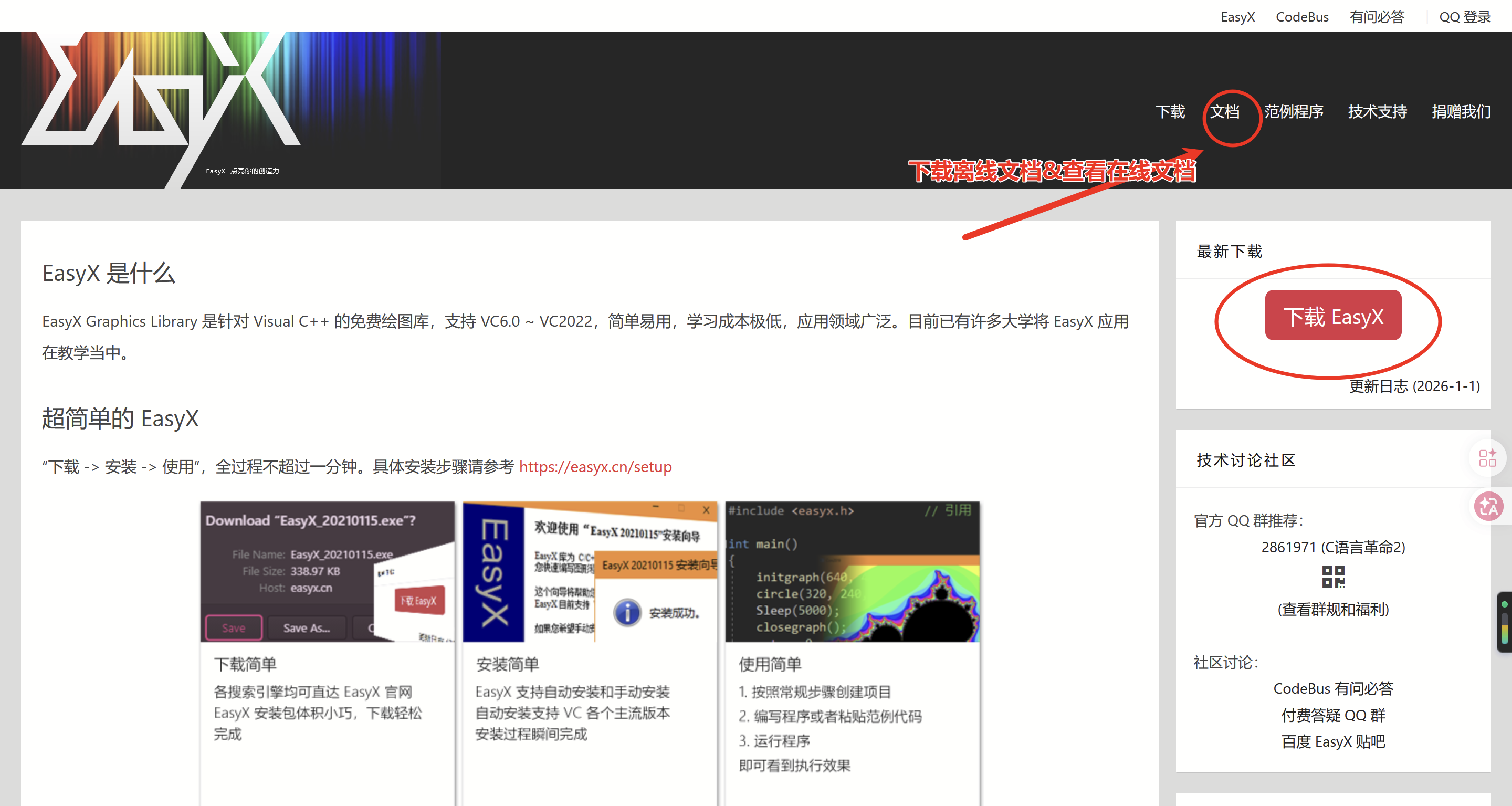Open the QR code icon under the QQ group number
The height and width of the screenshot is (806, 1512).
pos(1333,577)
